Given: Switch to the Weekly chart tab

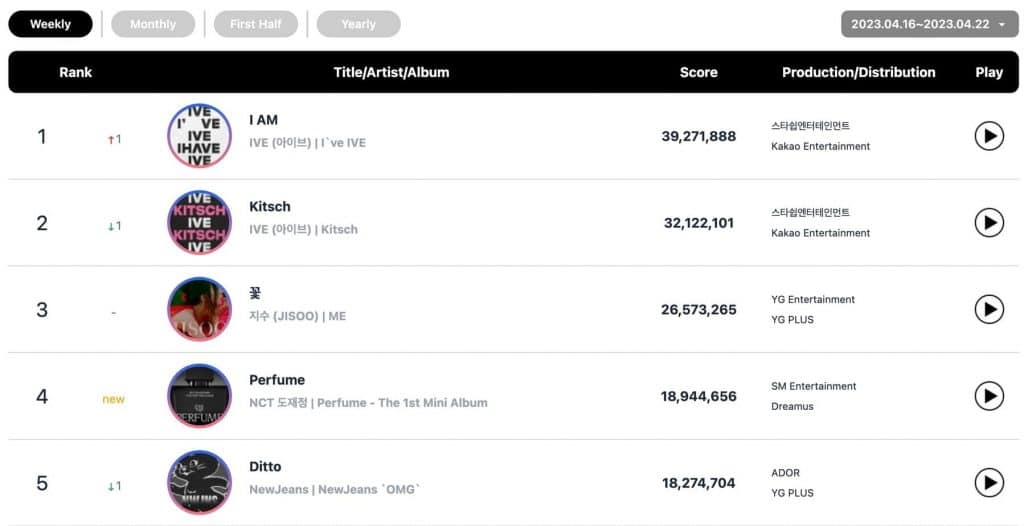Looking at the screenshot, I should (50, 24).
